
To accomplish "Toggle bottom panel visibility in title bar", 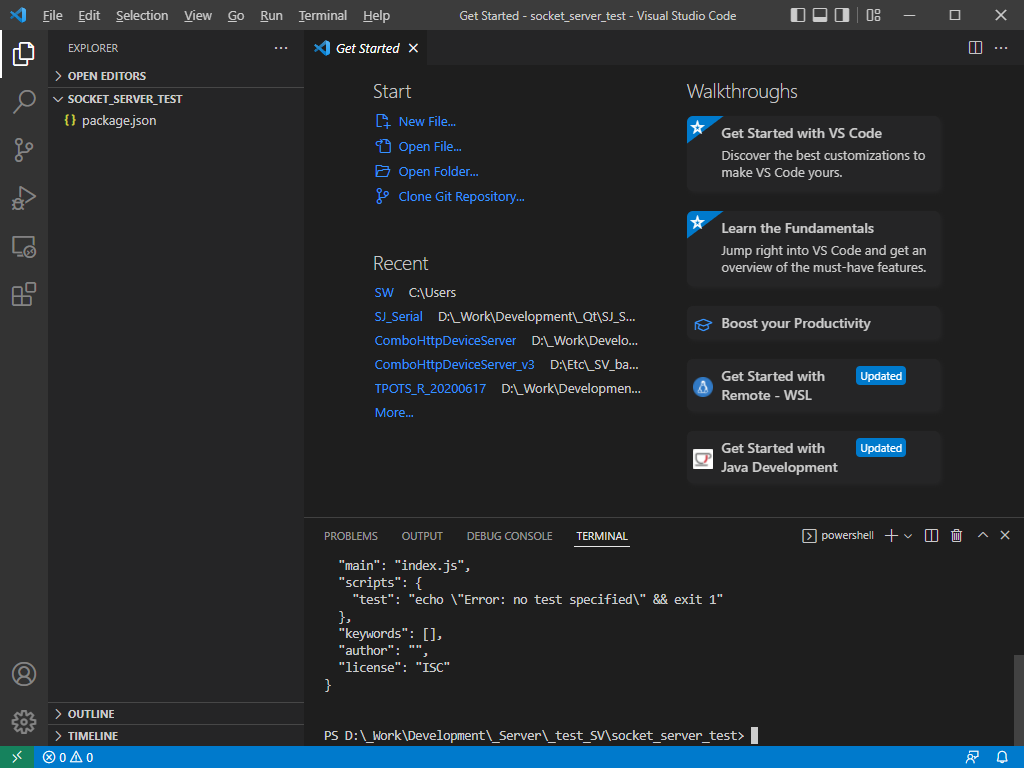I will click(820, 15).
